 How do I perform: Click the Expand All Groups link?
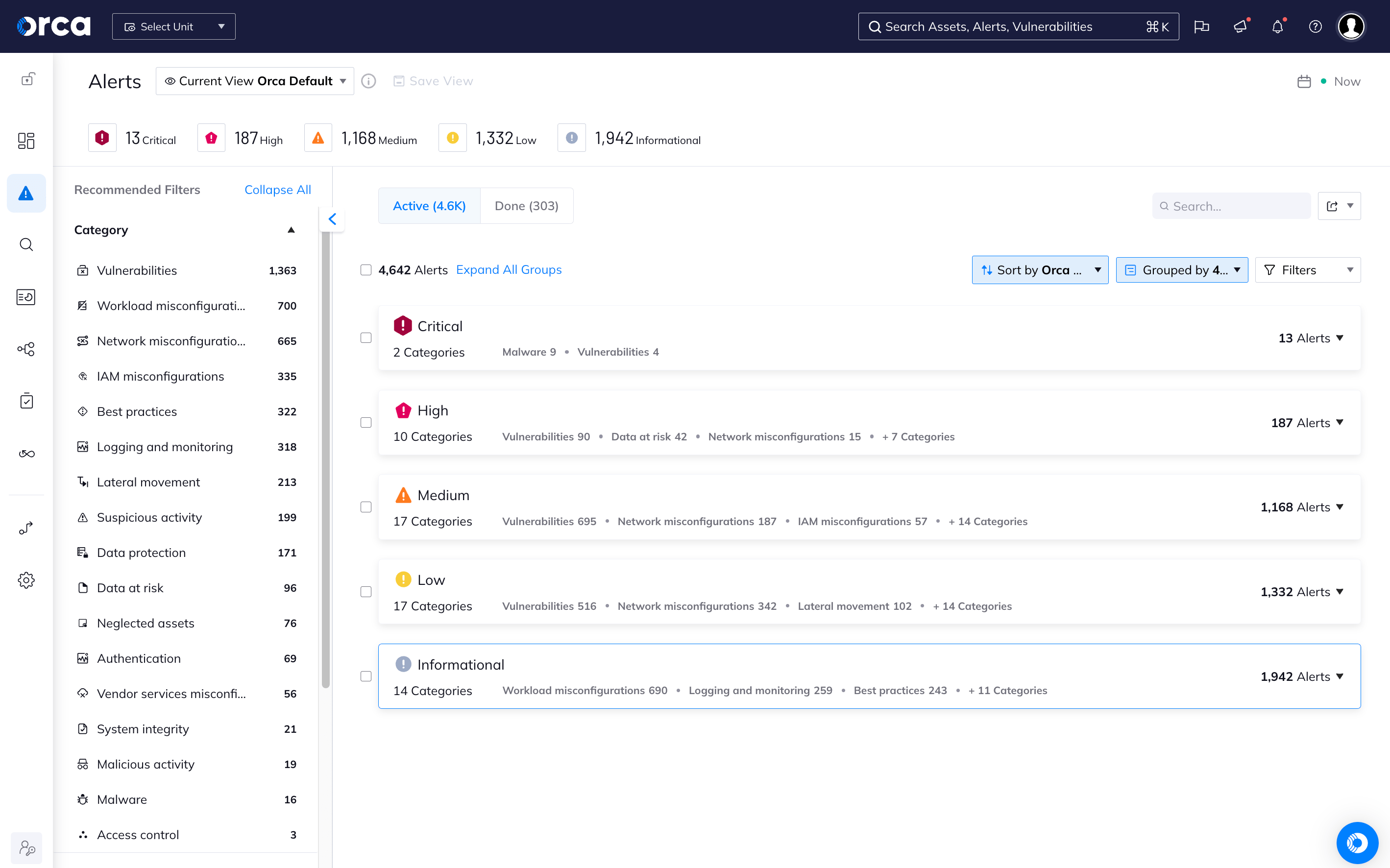[508, 270]
